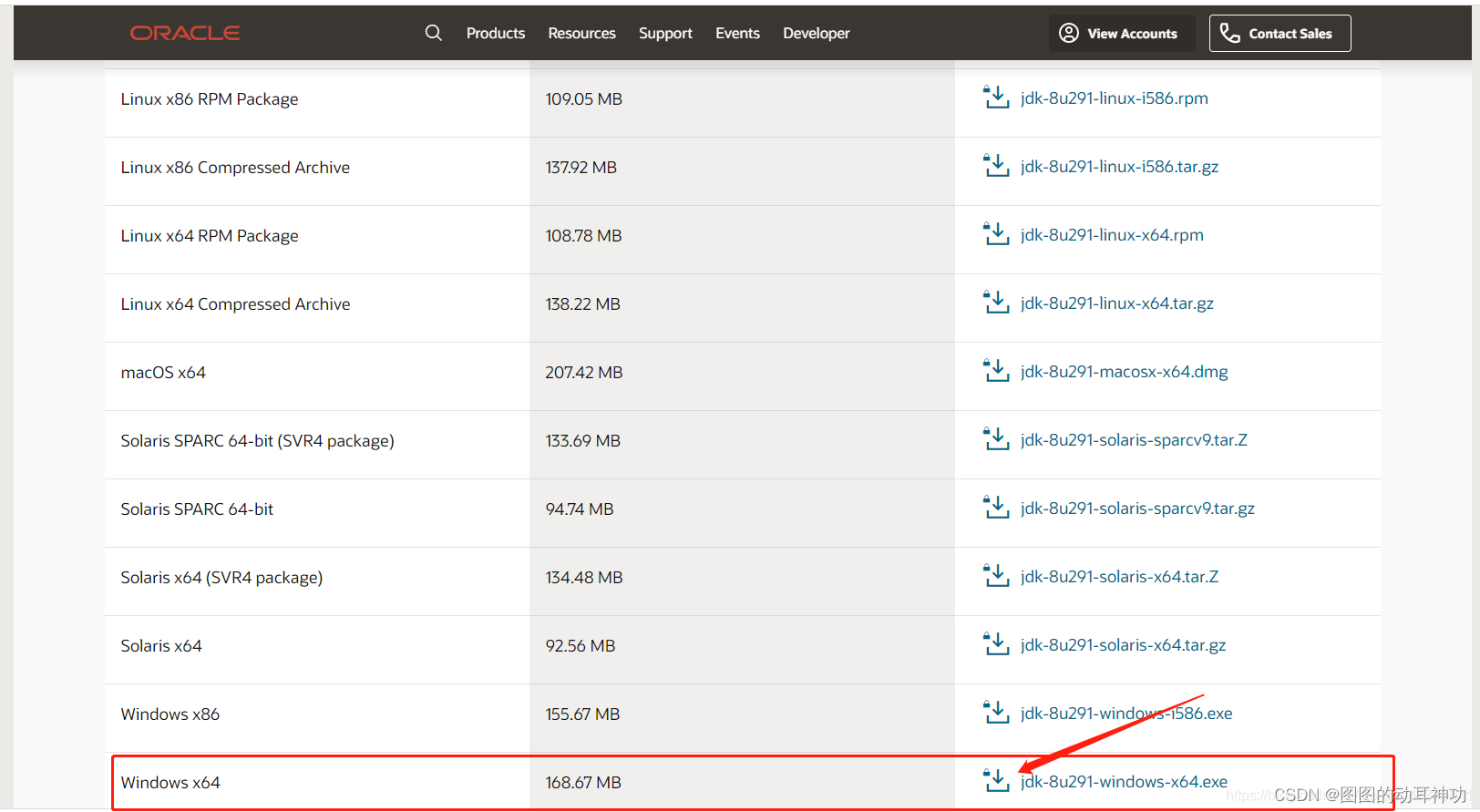
Task: Select the Linux x64 RPM Package text
Action: pyautogui.click(x=210, y=236)
